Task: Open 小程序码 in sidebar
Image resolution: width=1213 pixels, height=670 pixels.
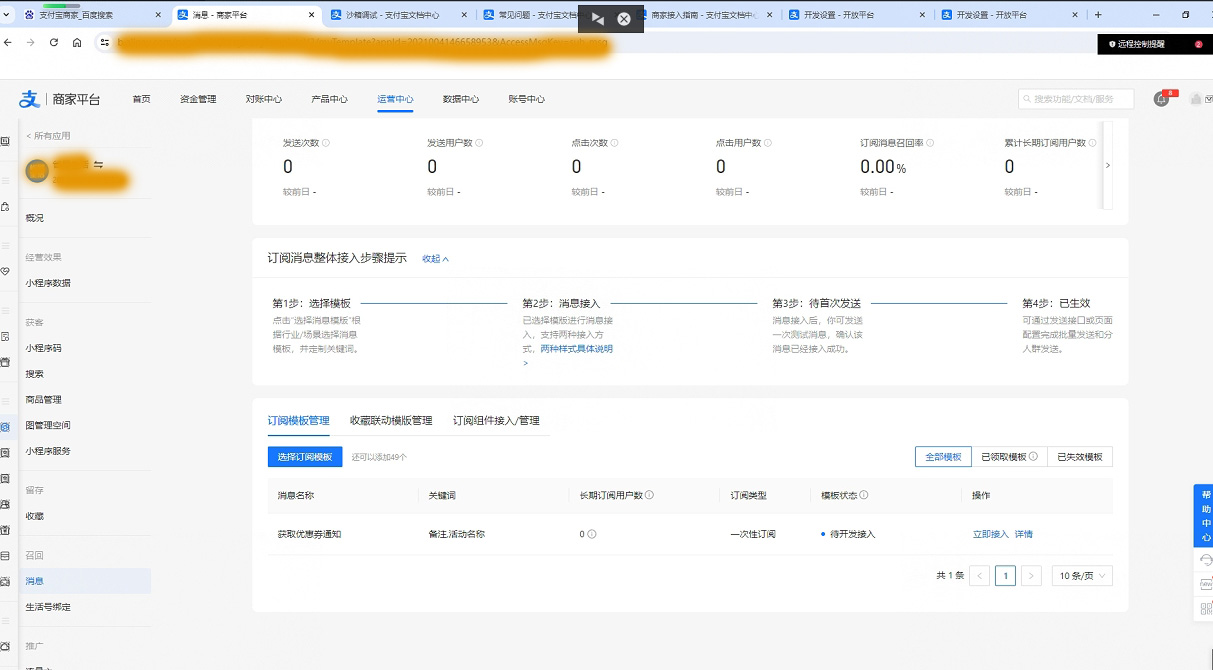Action: point(43,348)
